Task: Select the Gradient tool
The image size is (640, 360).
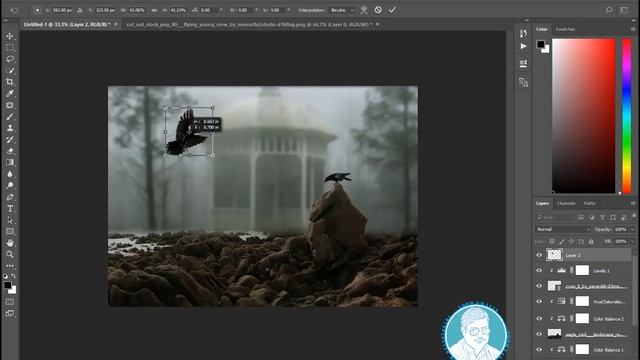Action: point(10,162)
